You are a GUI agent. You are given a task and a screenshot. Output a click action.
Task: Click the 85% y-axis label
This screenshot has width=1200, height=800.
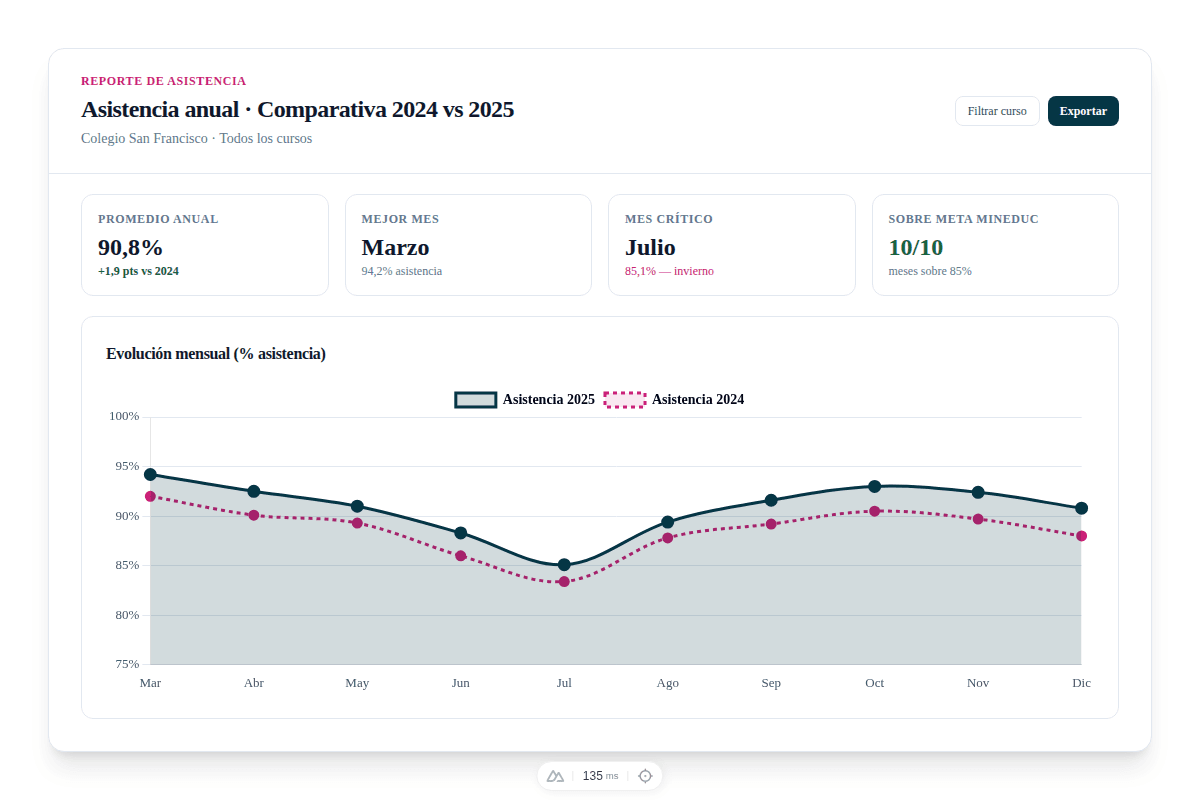[x=127, y=565]
